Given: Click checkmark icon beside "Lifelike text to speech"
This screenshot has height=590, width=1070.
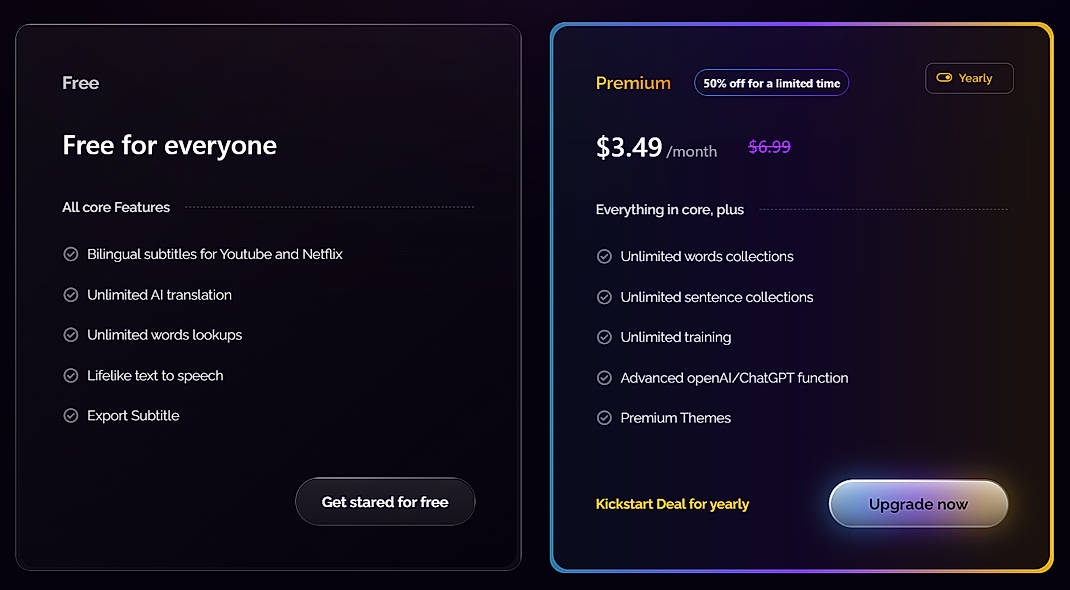Looking at the screenshot, I should pyautogui.click(x=71, y=375).
